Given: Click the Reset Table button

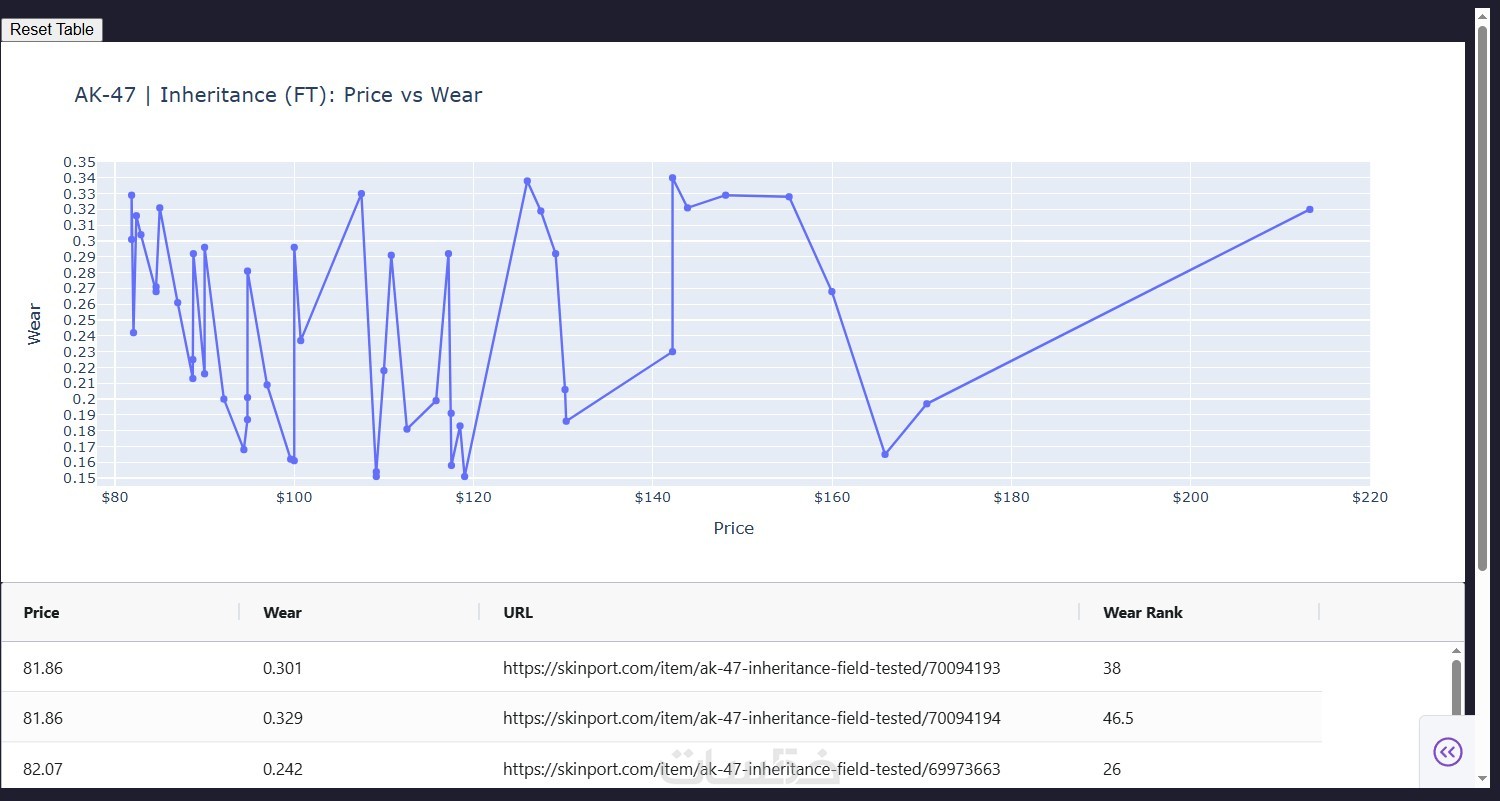Looking at the screenshot, I should point(52,29).
